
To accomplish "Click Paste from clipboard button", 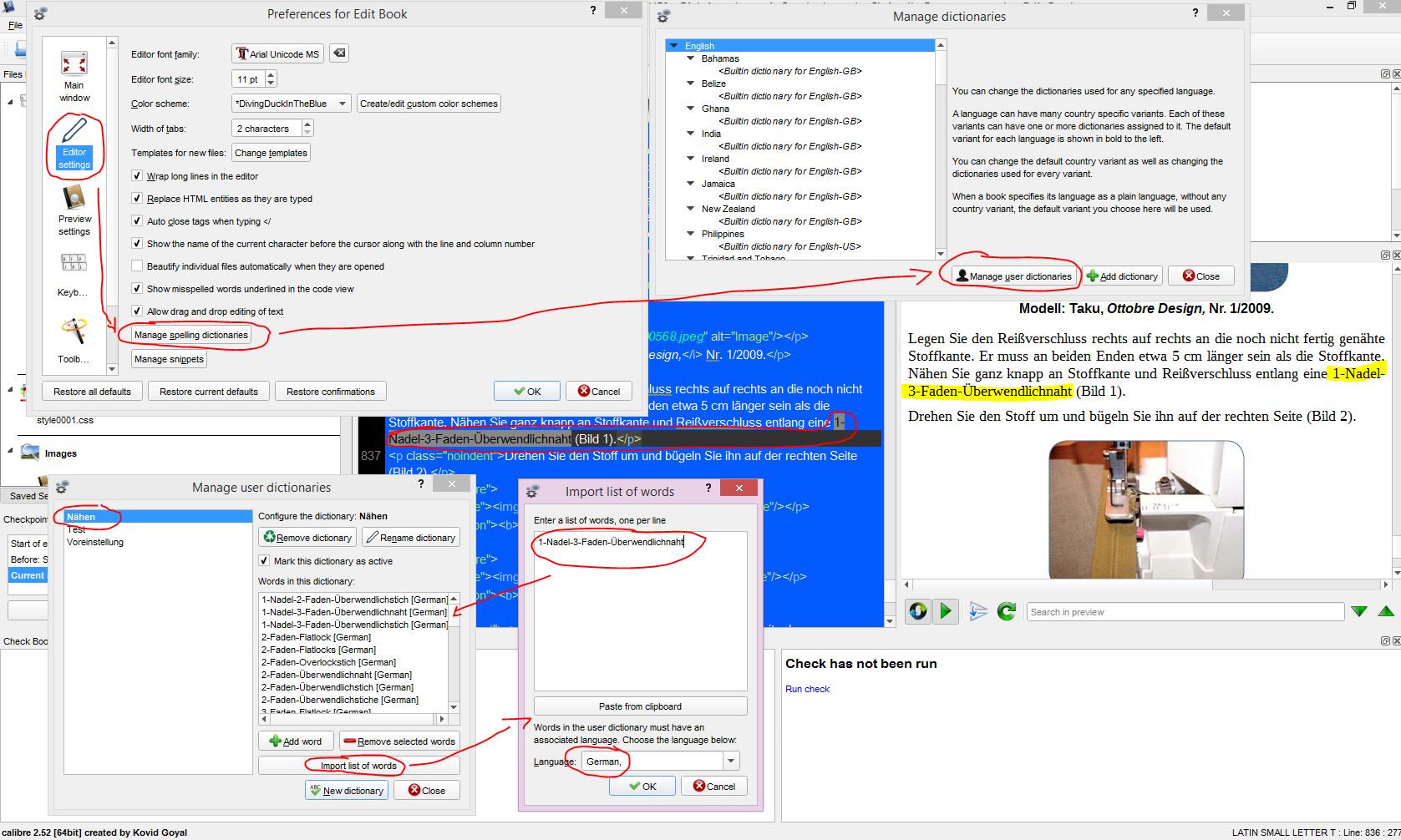I will point(640,706).
